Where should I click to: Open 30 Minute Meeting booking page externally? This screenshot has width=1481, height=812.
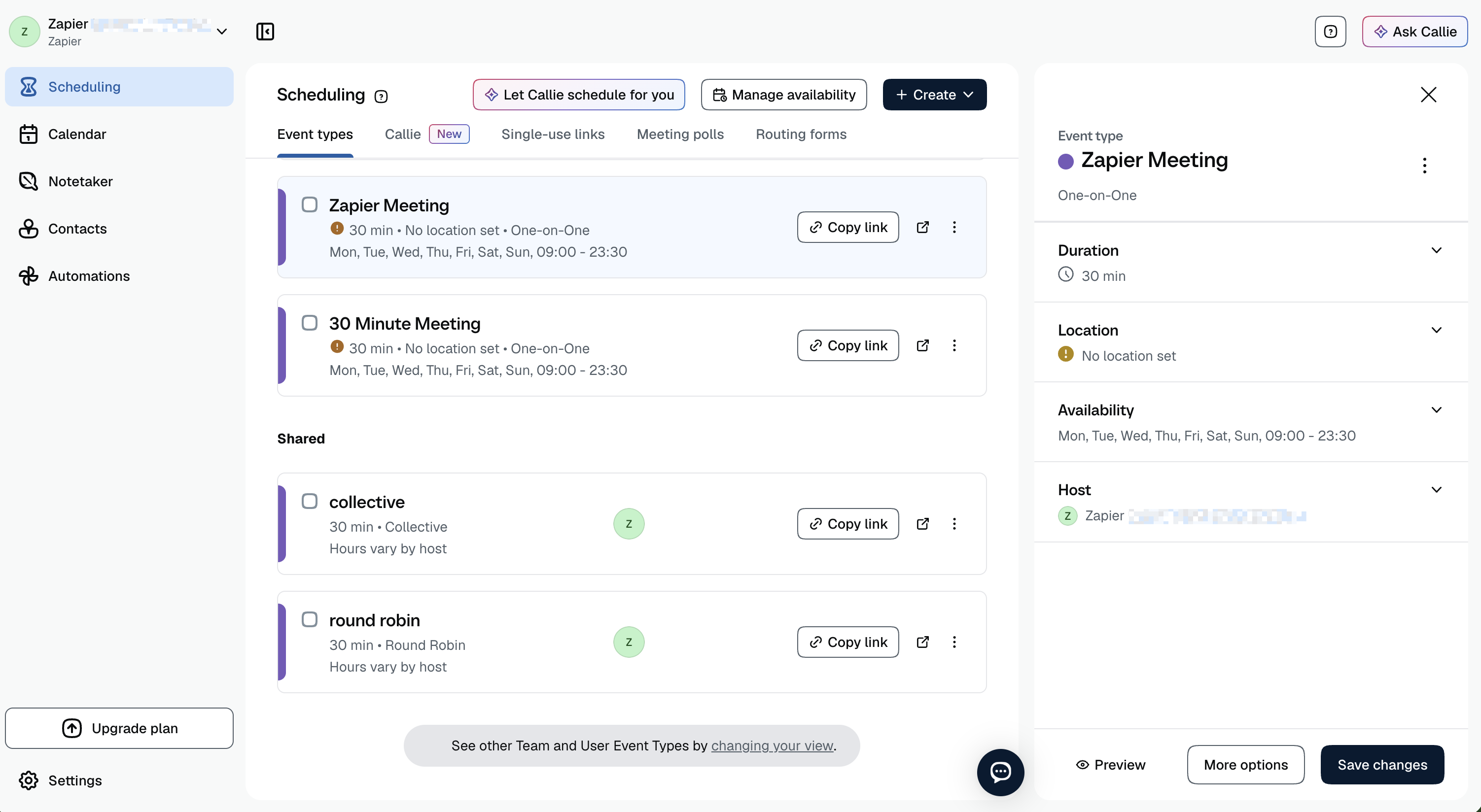(x=922, y=346)
